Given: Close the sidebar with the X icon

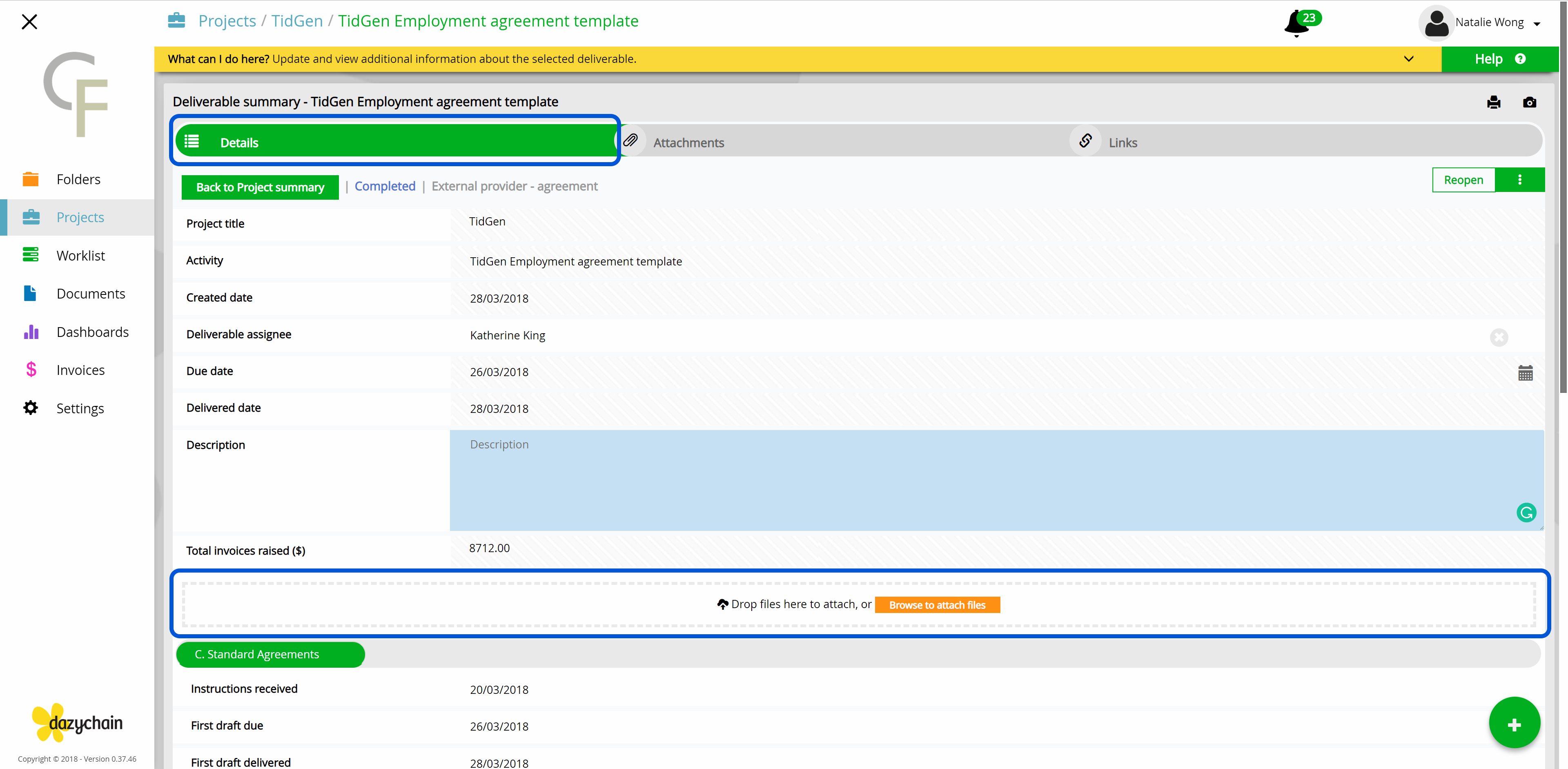Looking at the screenshot, I should coord(29,22).
